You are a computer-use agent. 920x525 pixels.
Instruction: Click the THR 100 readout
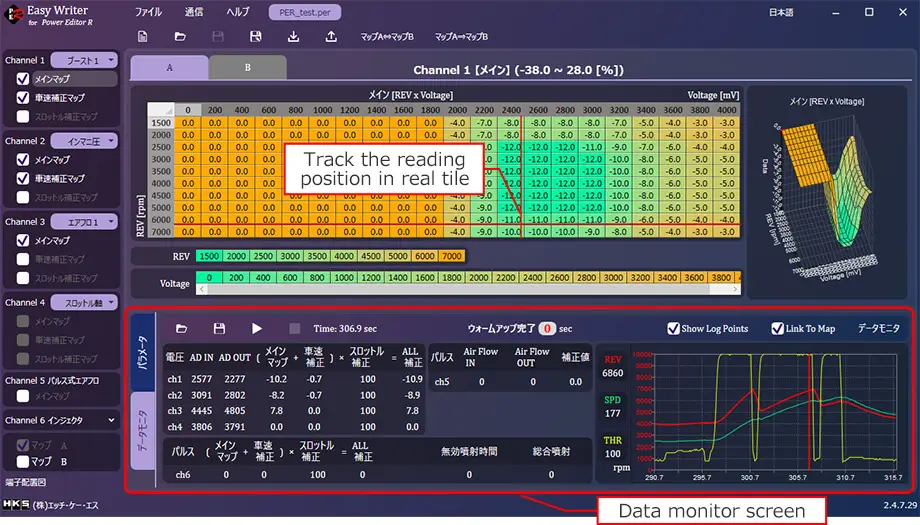[613, 447]
